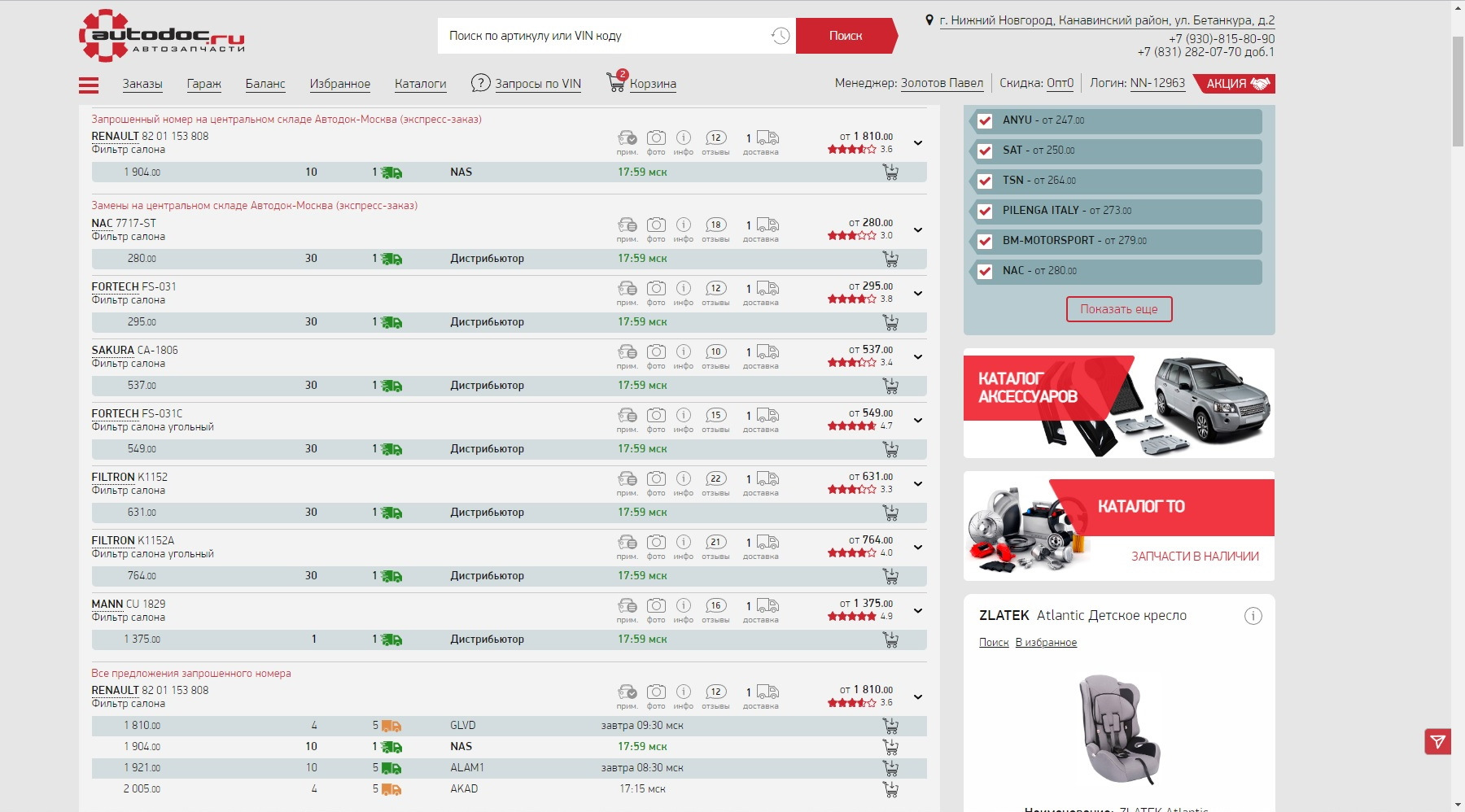The width and height of the screenshot is (1465, 812).
Task: Uncheck the BM-MOTORSPORT brand filter
Action: (x=985, y=241)
